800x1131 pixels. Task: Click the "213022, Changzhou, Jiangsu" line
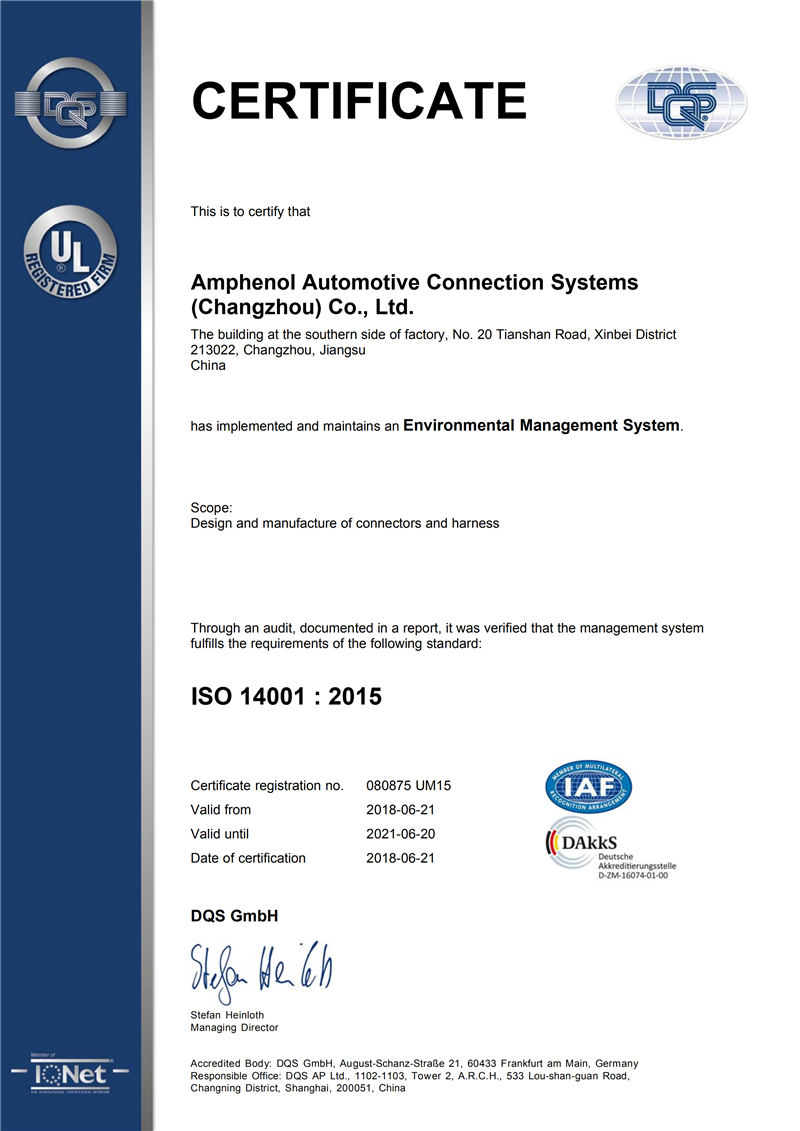pyautogui.click(x=278, y=350)
